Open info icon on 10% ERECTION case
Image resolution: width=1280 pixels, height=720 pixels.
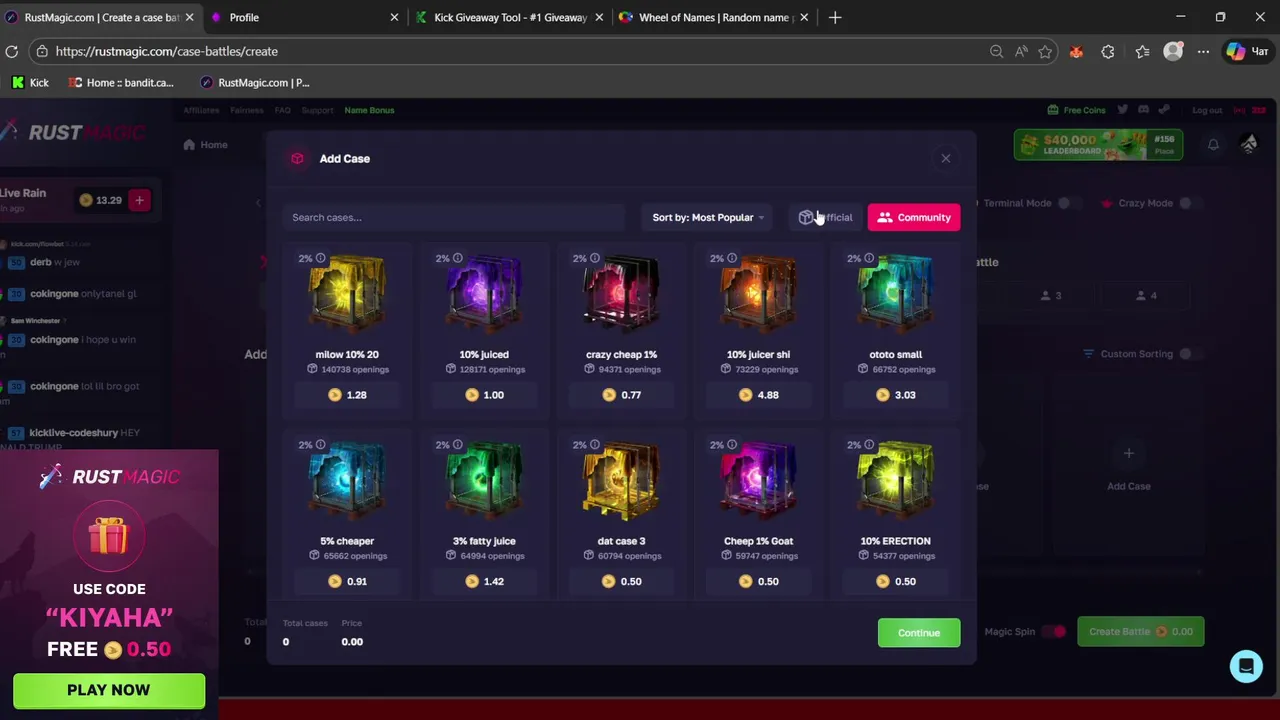[x=868, y=444]
